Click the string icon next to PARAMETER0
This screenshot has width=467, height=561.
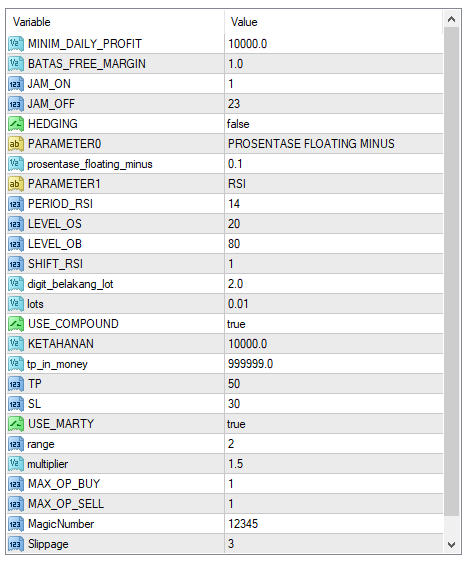(x=16, y=144)
